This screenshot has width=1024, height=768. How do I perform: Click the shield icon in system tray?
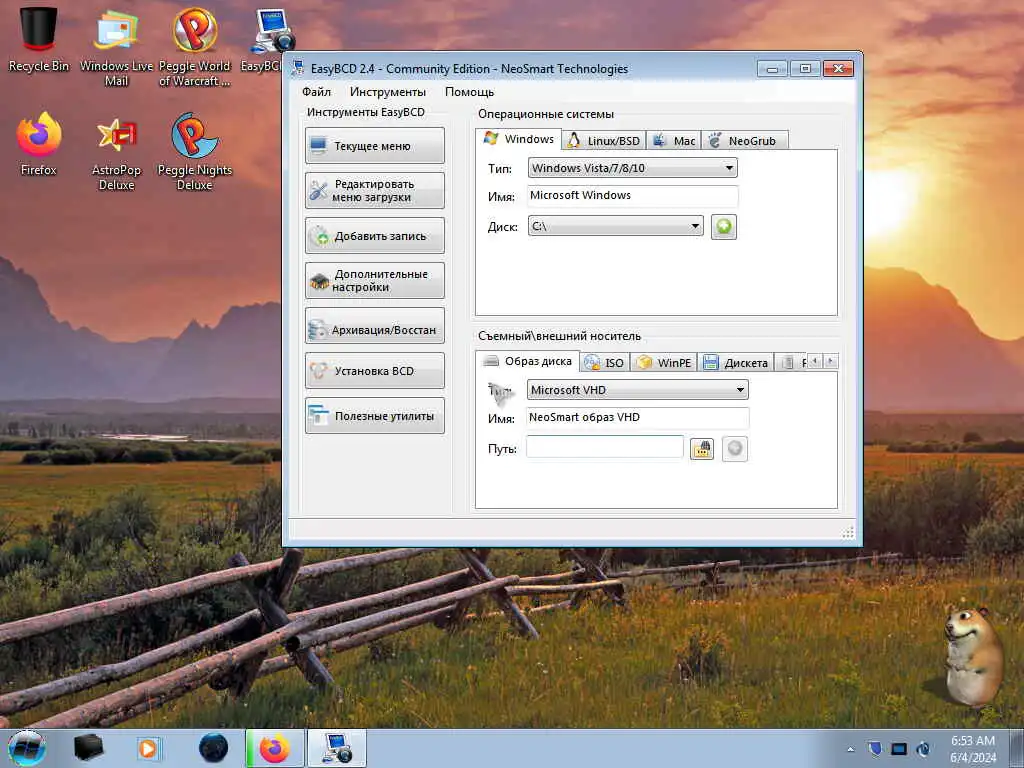point(875,749)
